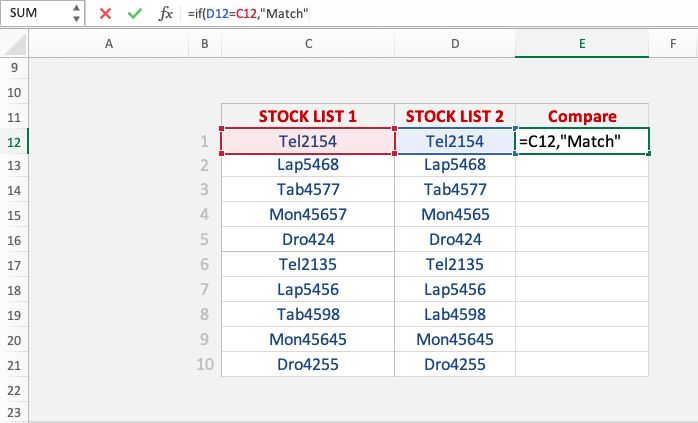Screen dimensions: 698x423
Task: Click Tab4577 in Stock List 2
Action: pos(455,190)
